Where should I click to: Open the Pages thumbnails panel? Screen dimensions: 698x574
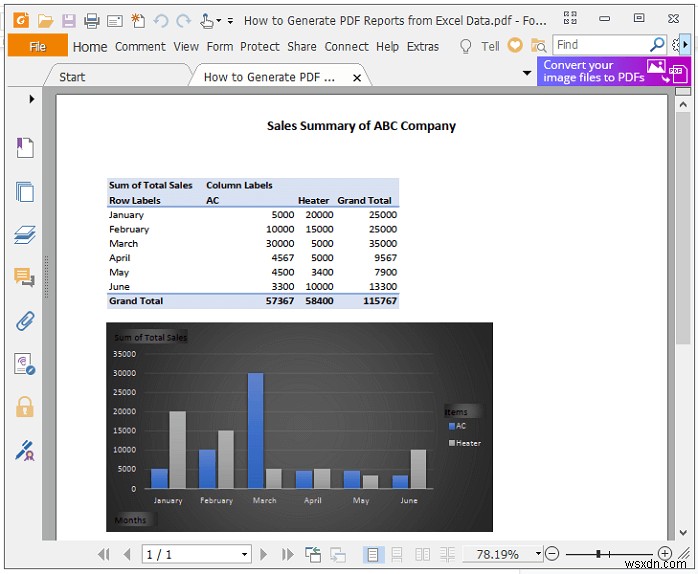[x=25, y=191]
